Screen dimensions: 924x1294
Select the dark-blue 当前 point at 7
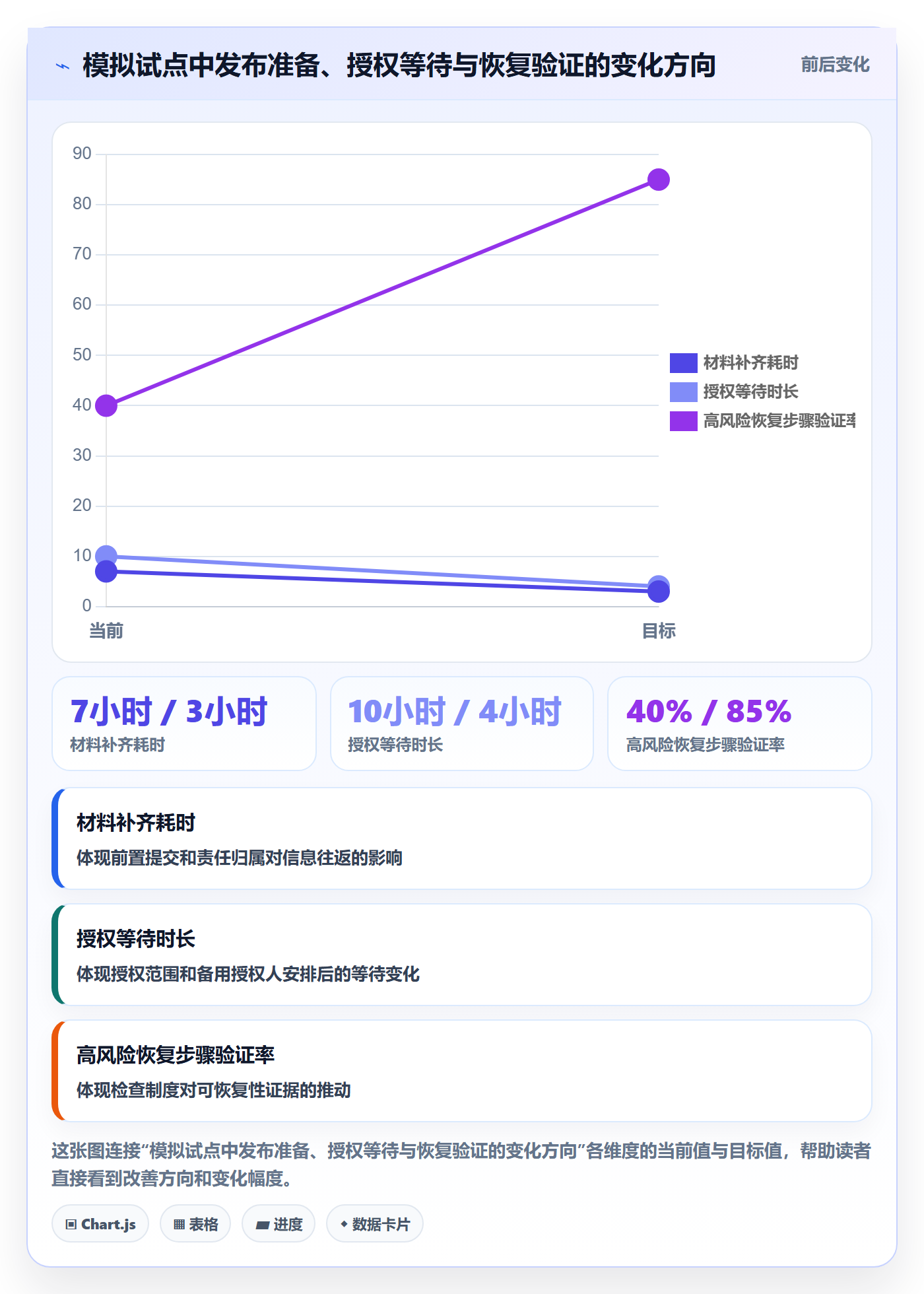[x=106, y=572]
